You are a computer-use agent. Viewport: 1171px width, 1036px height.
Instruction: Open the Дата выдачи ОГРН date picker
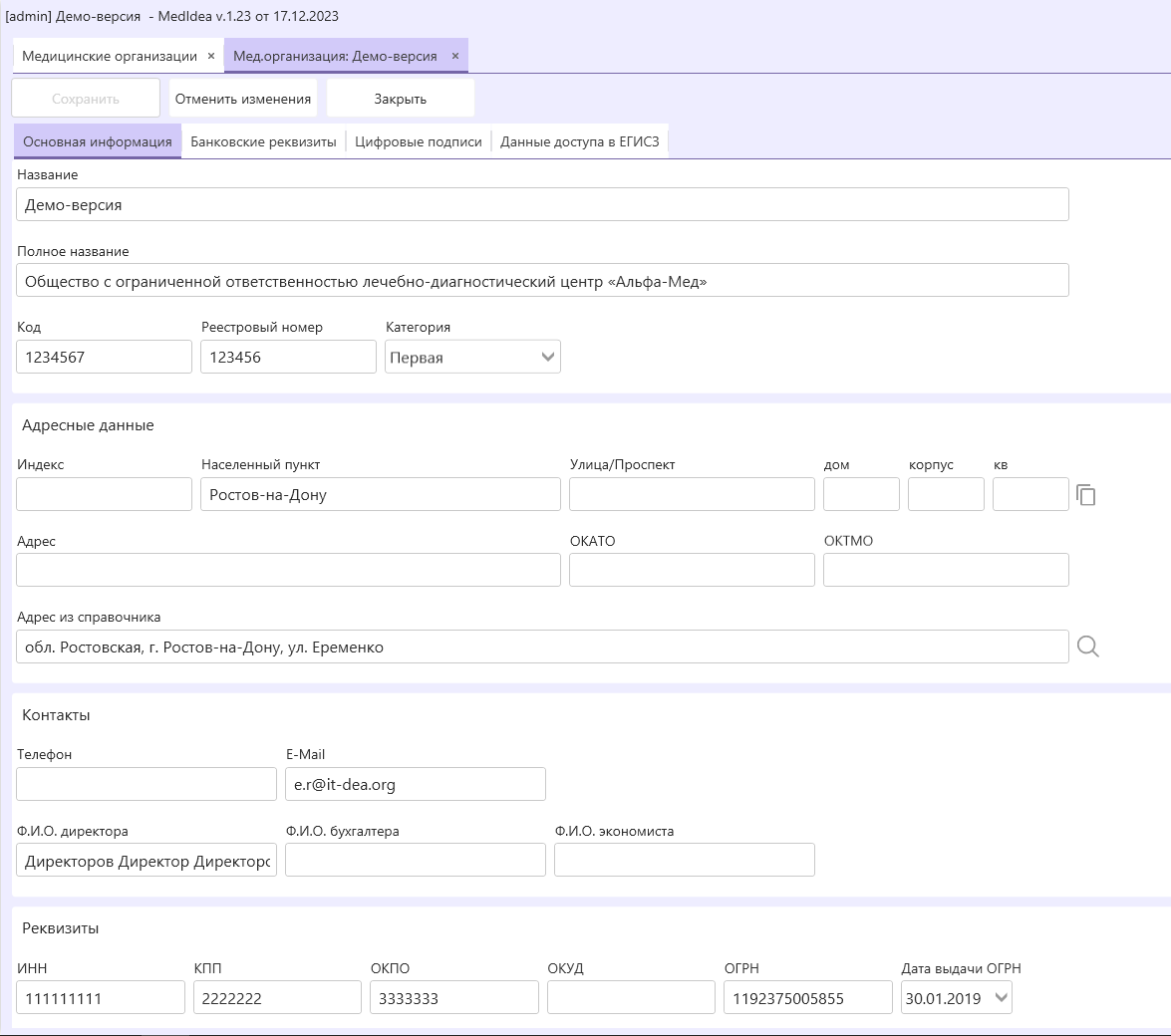coord(1002,997)
